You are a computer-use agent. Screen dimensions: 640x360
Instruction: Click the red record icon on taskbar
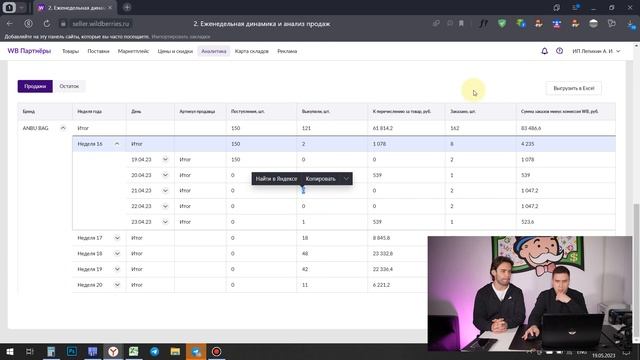(x=216, y=351)
